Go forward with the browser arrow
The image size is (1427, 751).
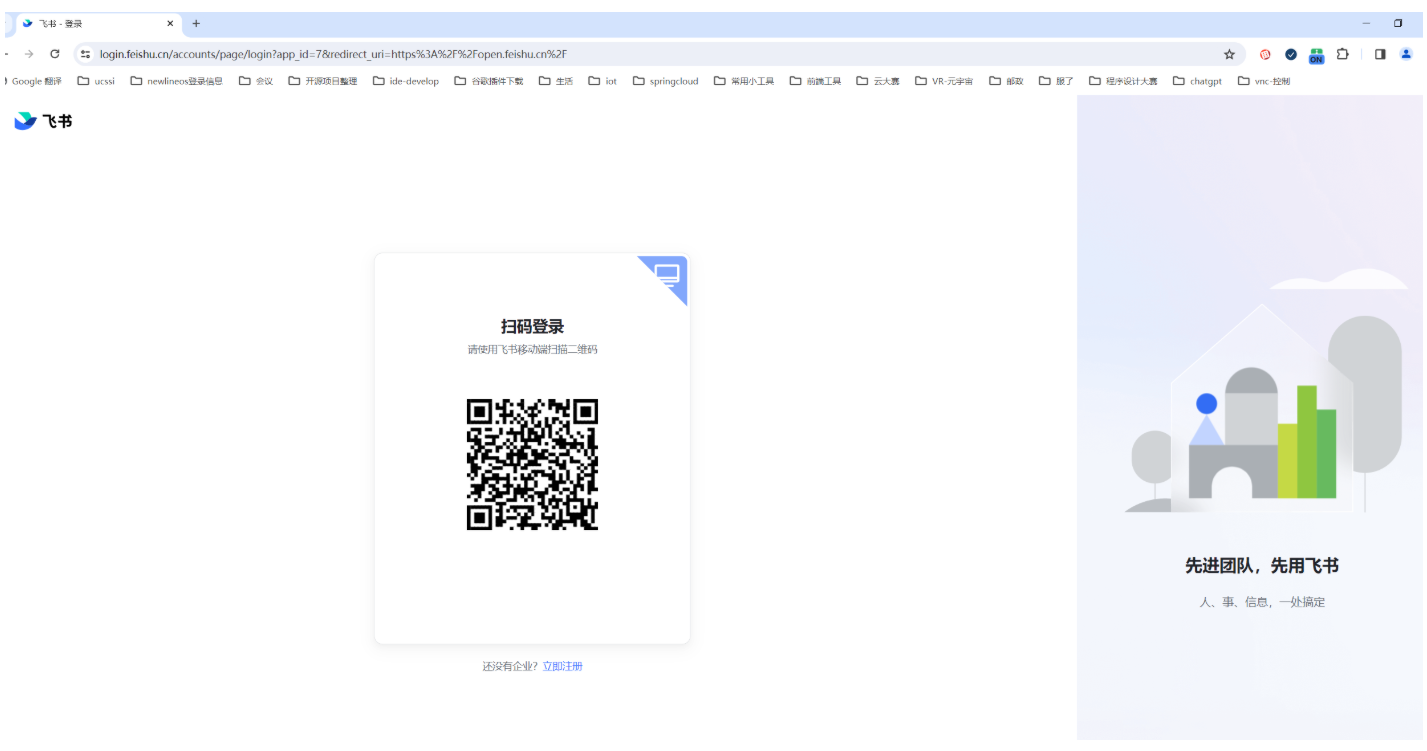coord(29,54)
